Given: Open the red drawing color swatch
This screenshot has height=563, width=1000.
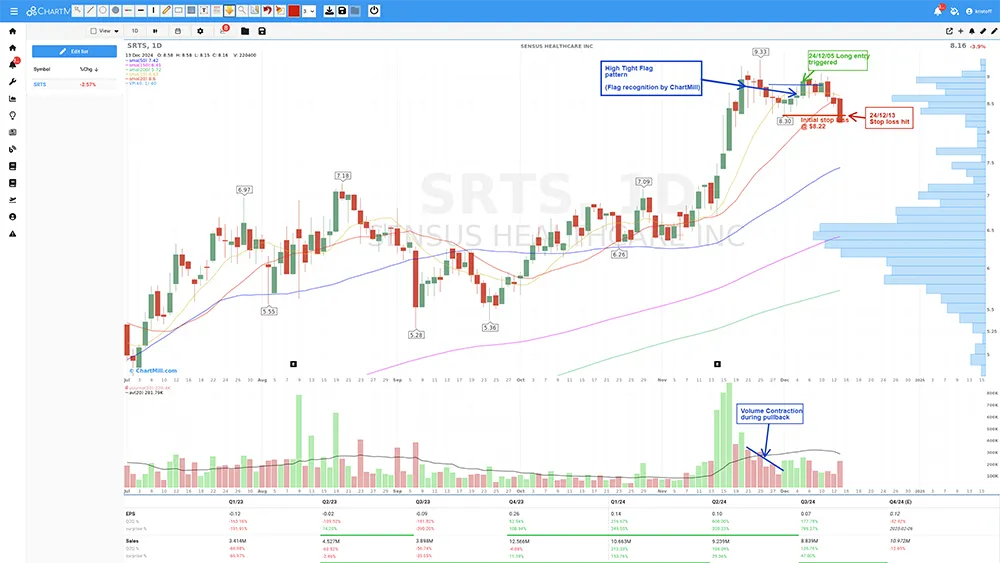Looking at the screenshot, I should pos(294,11).
